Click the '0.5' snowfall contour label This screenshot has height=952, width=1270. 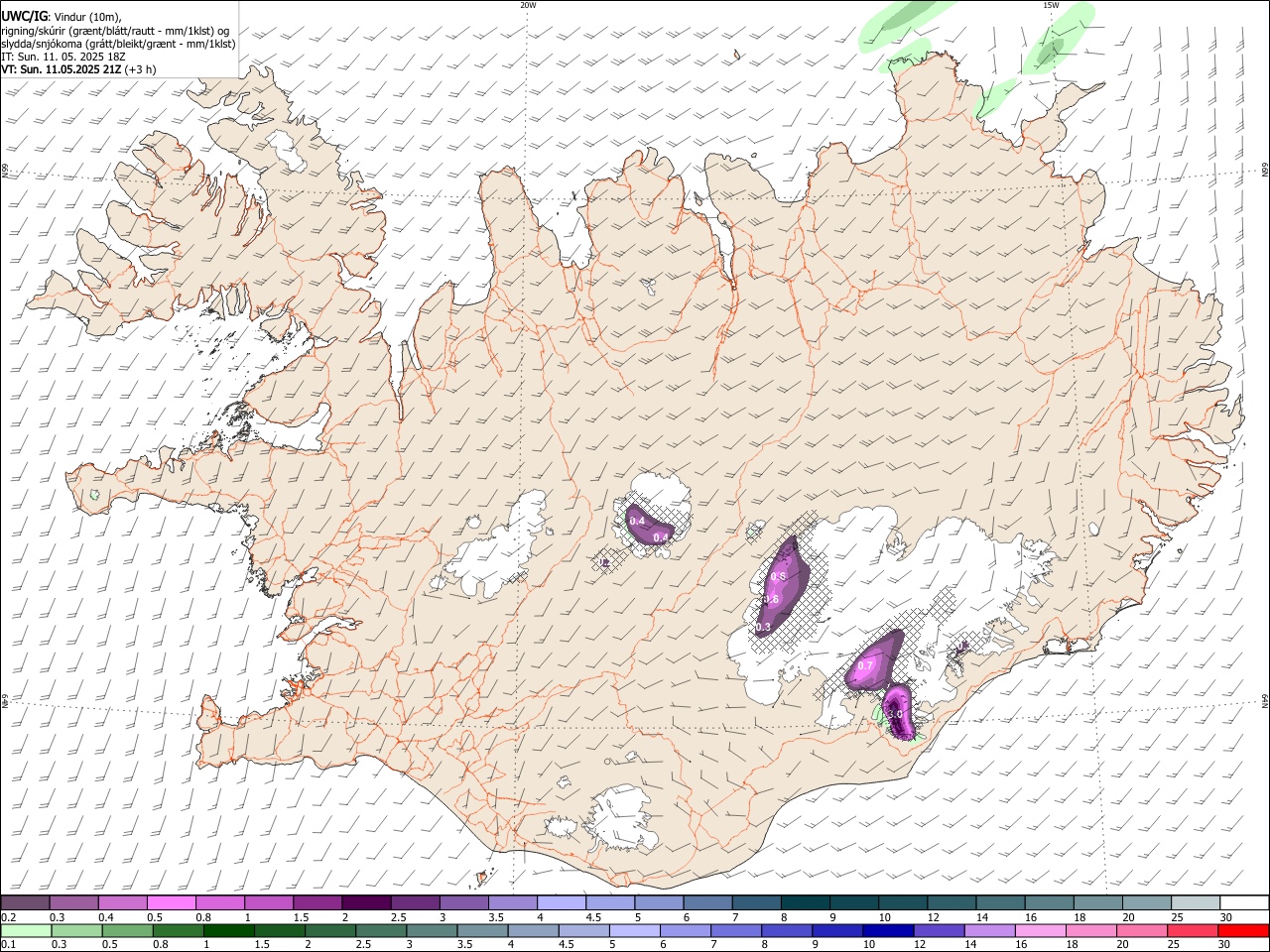(779, 577)
